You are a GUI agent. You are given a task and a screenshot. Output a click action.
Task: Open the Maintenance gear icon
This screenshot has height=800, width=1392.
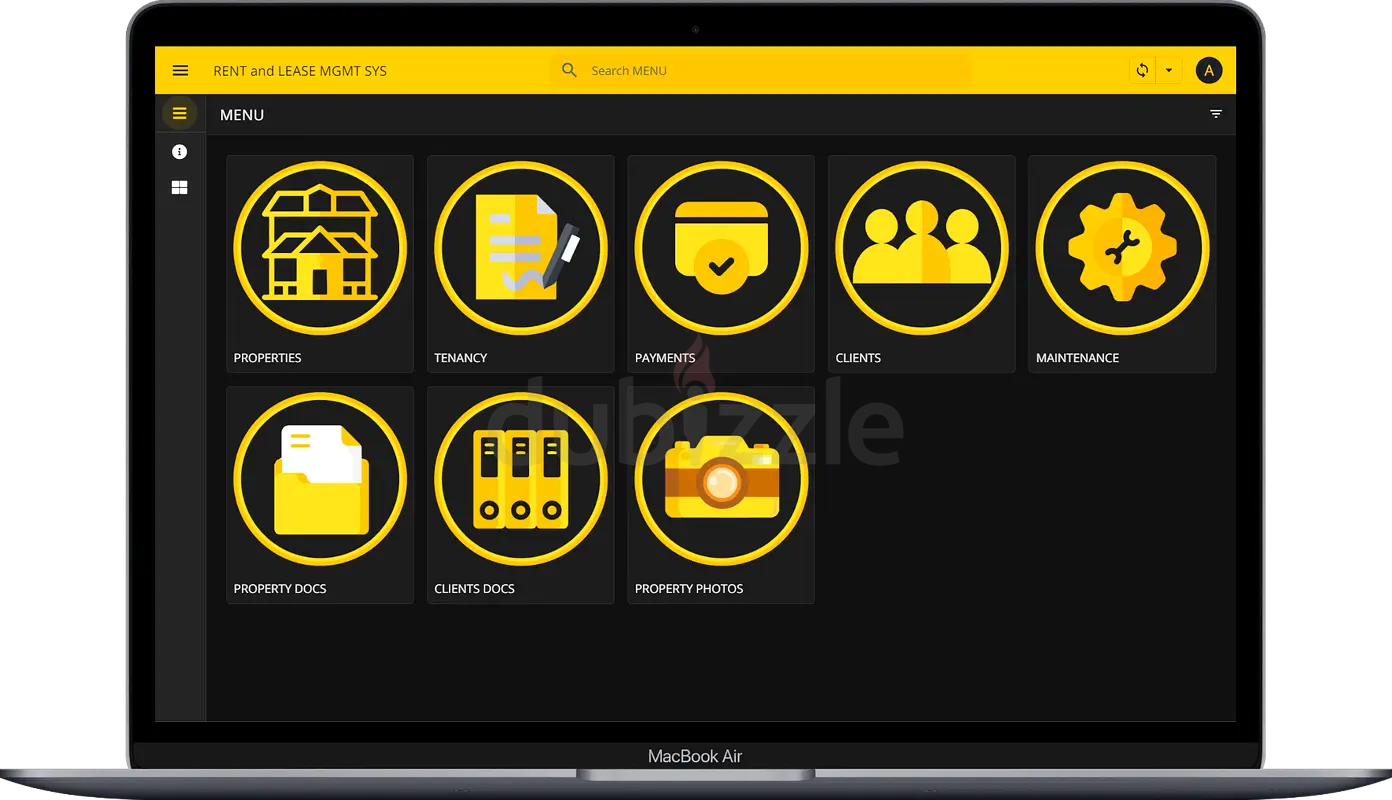coord(1122,247)
